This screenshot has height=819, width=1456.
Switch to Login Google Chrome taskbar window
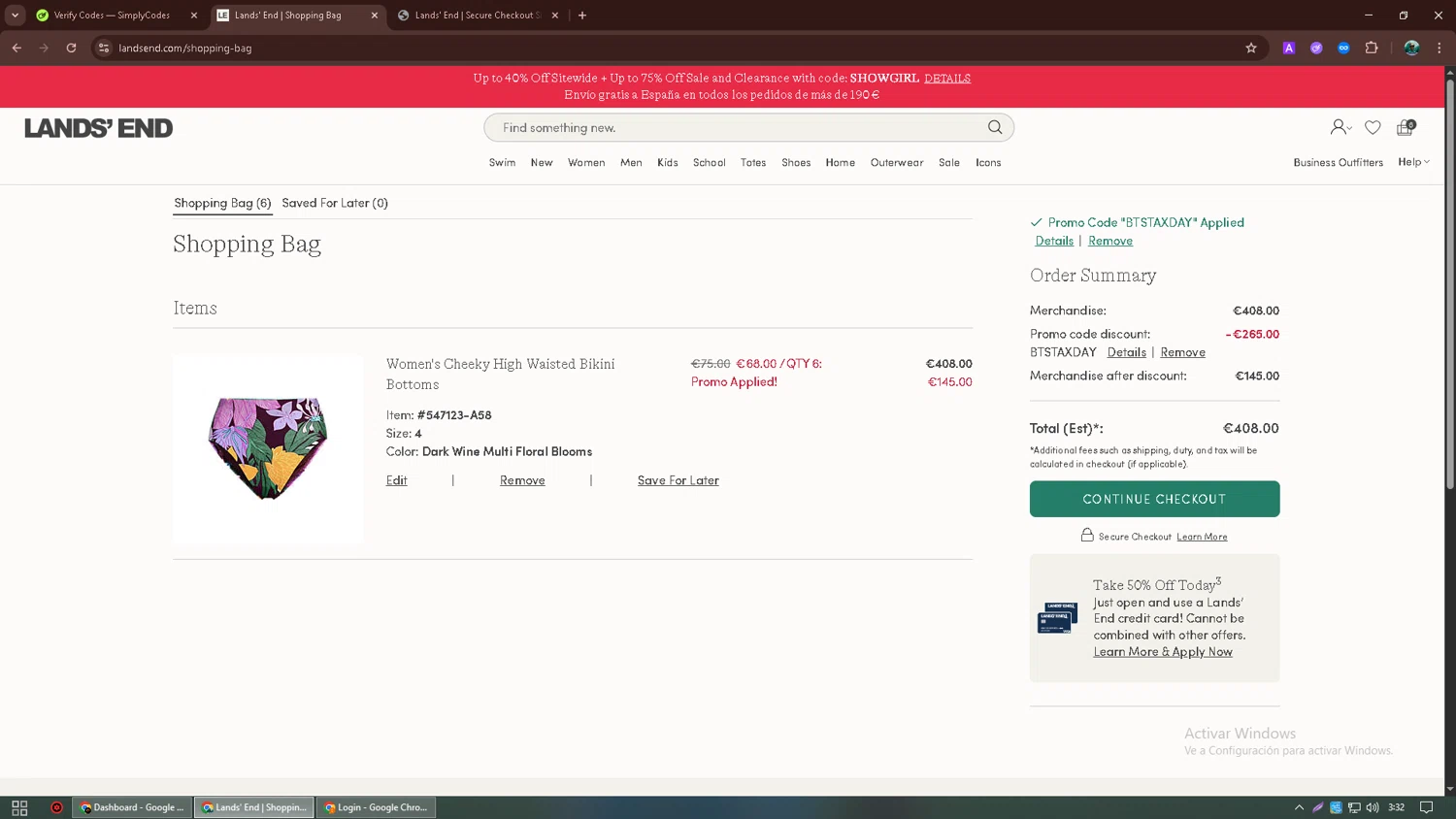377,807
